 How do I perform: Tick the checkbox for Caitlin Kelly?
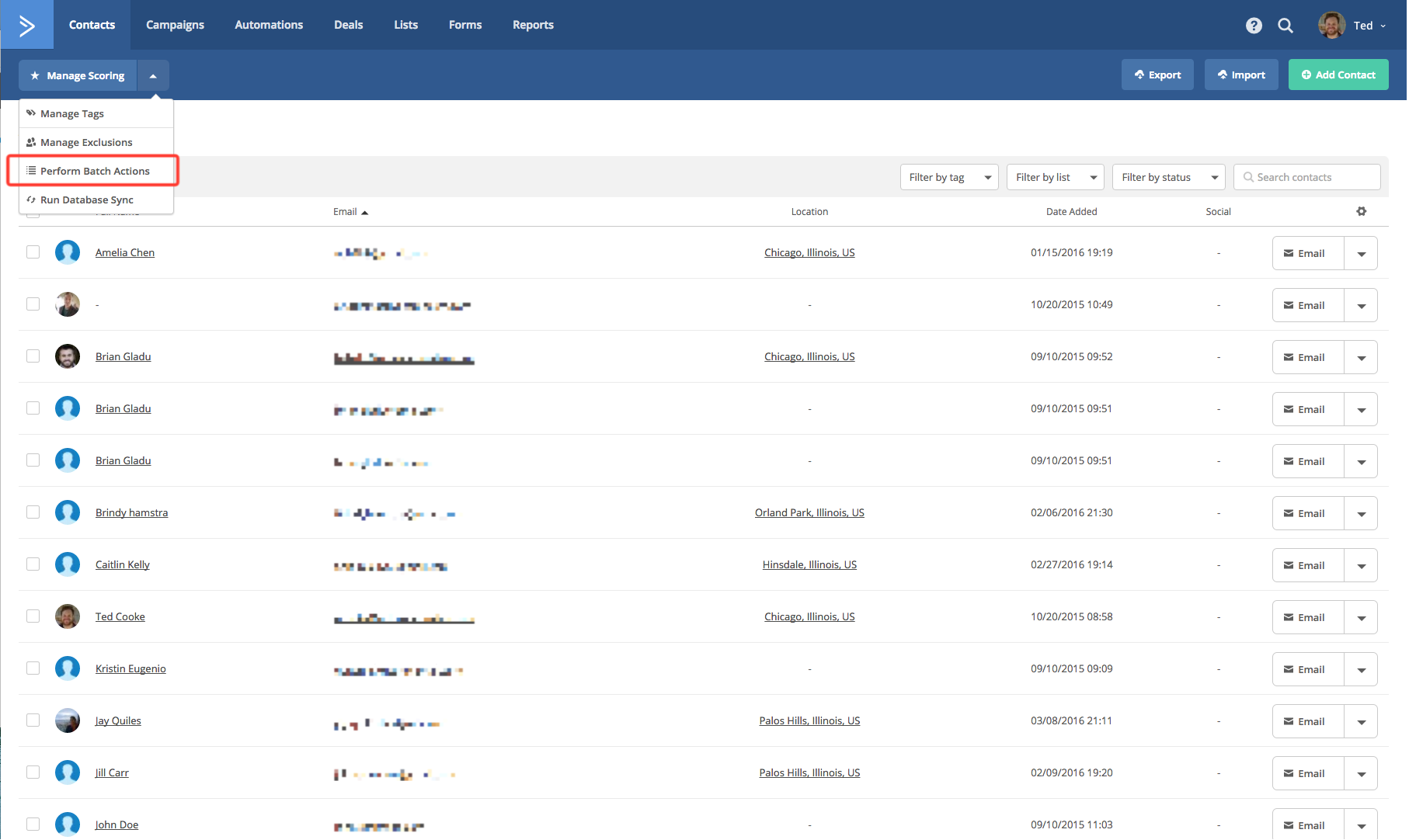tap(33, 564)
